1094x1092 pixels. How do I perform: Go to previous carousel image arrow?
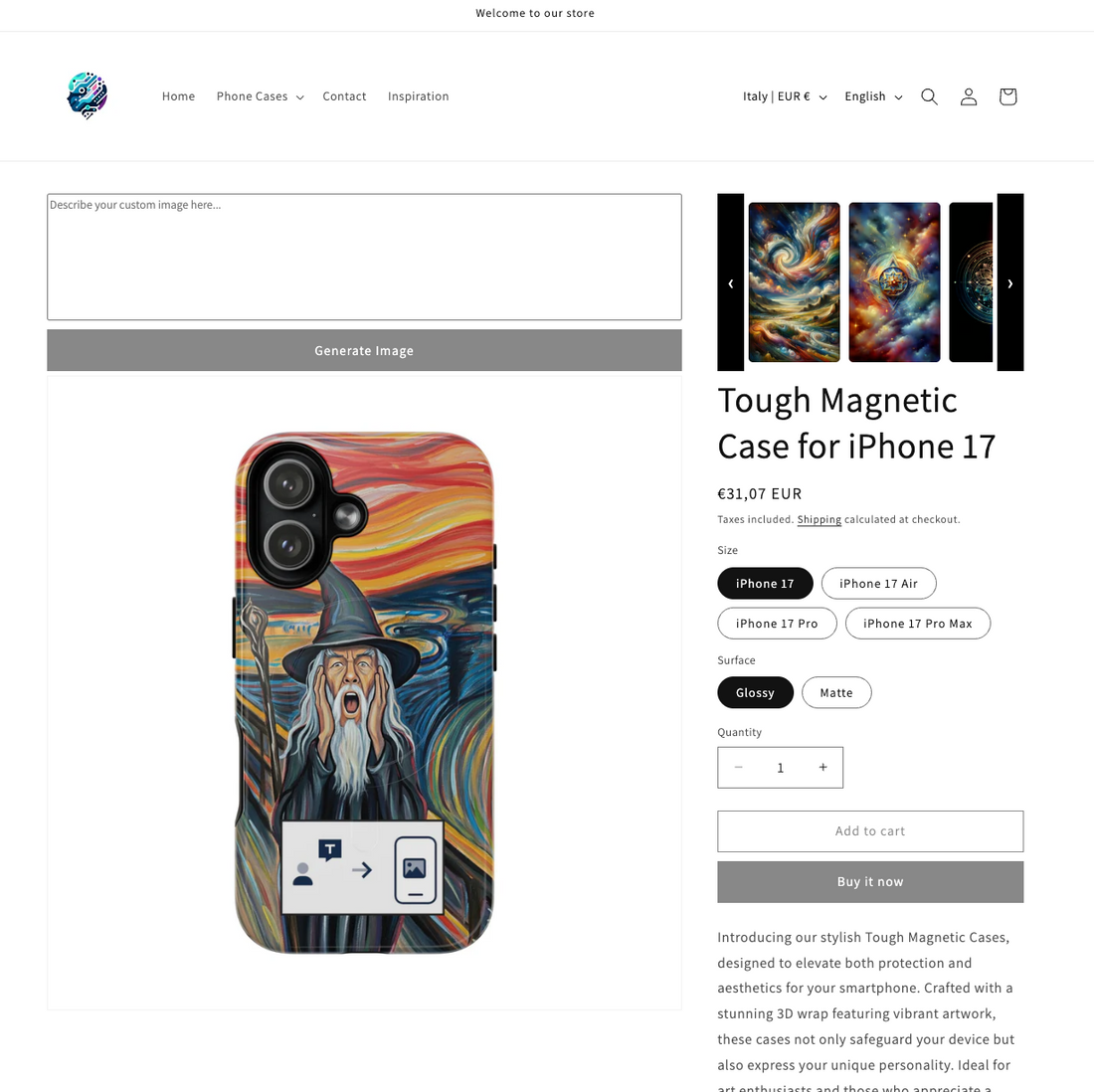(x=731, y=282)
